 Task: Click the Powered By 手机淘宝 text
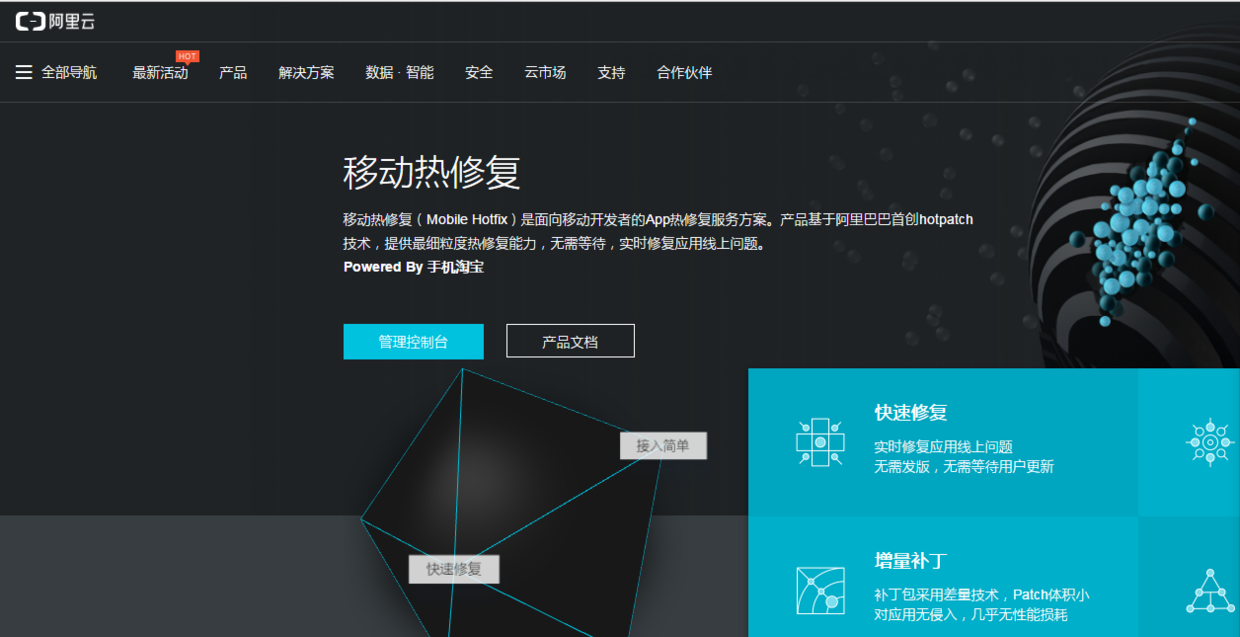[x=414, y=267]
